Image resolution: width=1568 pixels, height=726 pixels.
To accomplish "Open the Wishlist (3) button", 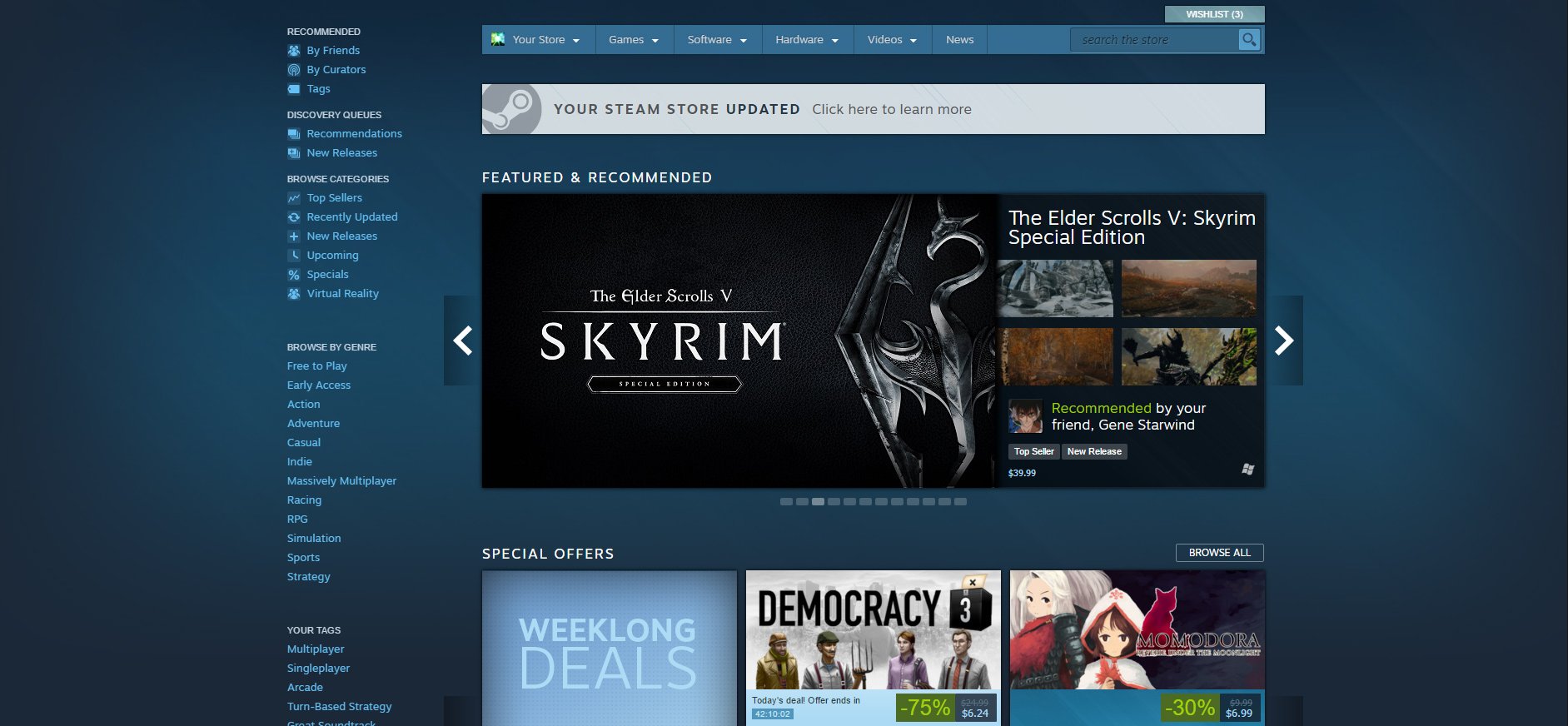I will coord(1213,14).
